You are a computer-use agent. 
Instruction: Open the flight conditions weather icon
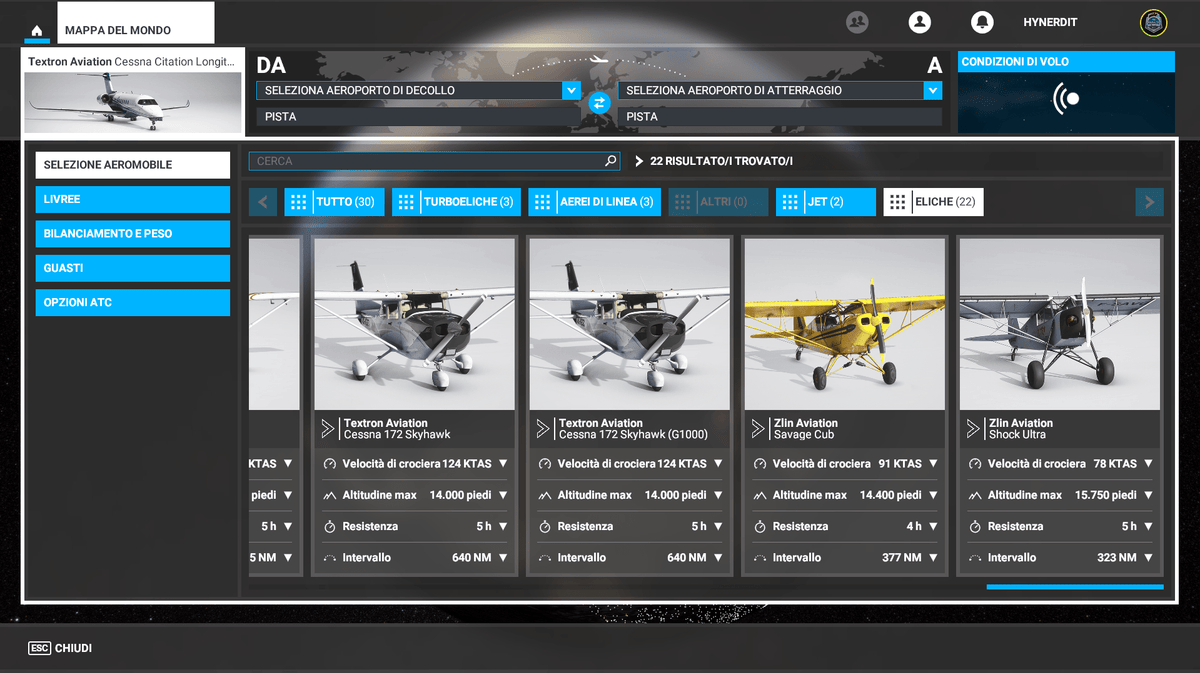coord(1066,98)
